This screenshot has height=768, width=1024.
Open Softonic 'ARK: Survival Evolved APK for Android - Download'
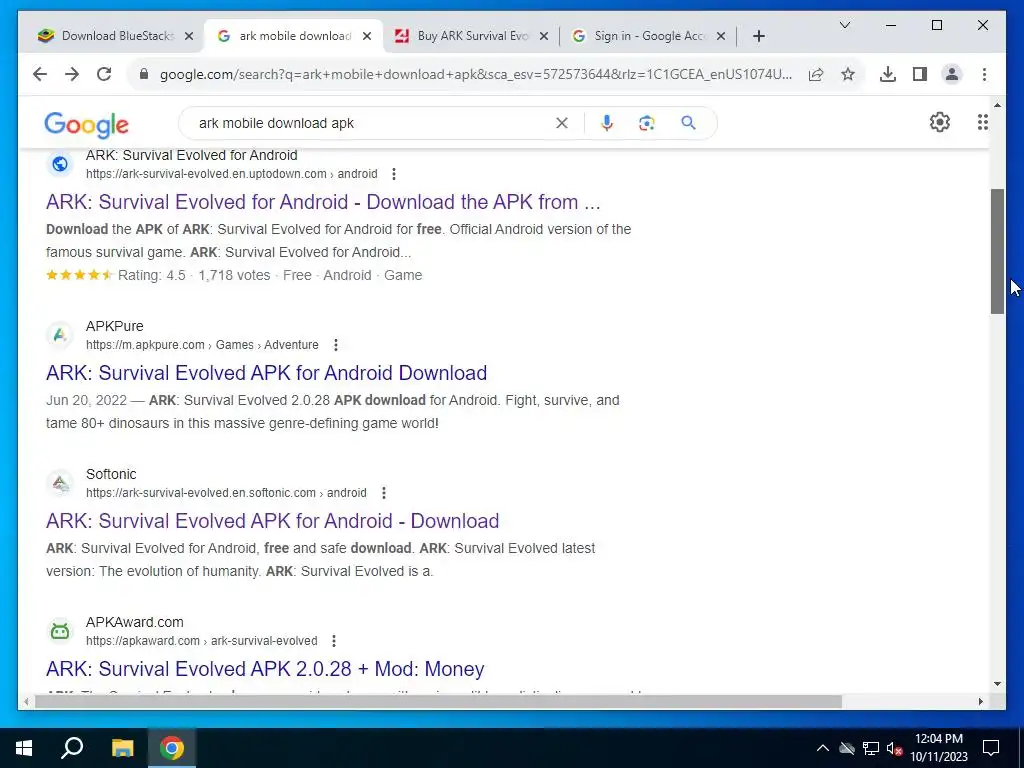coord(272,521)
